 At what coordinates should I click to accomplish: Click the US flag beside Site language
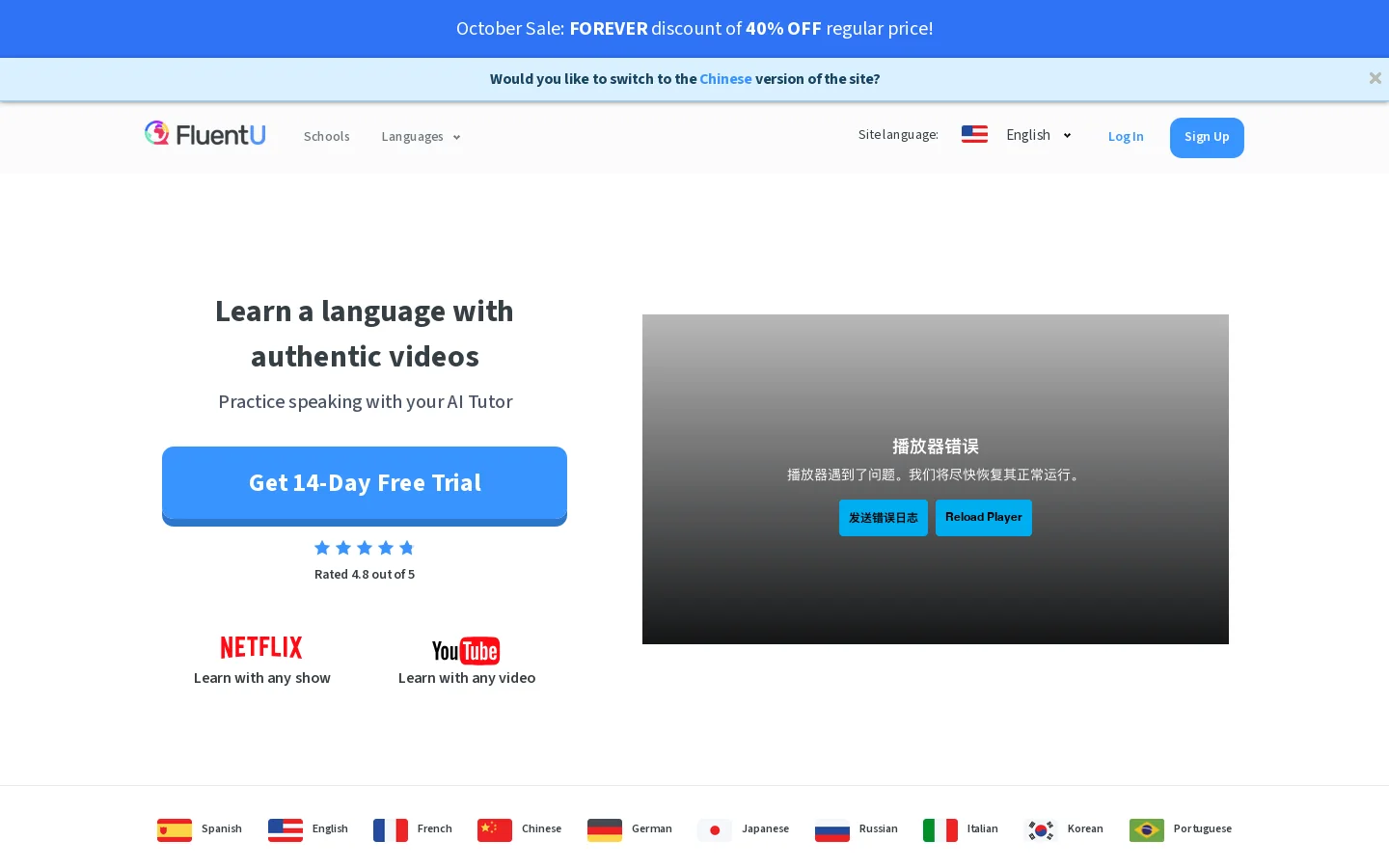tap(974, 135)
